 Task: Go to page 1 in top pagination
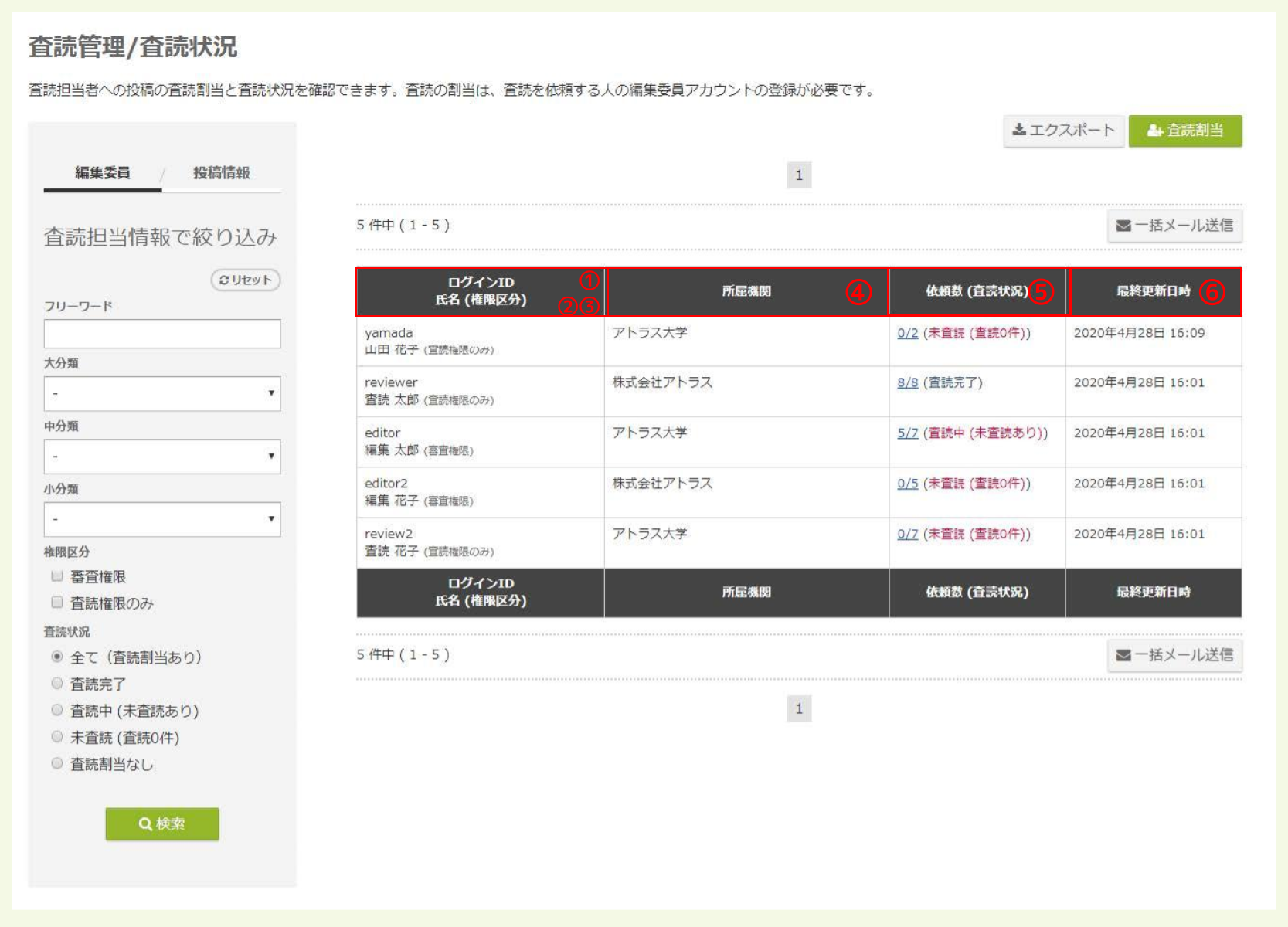click(799, 175)
